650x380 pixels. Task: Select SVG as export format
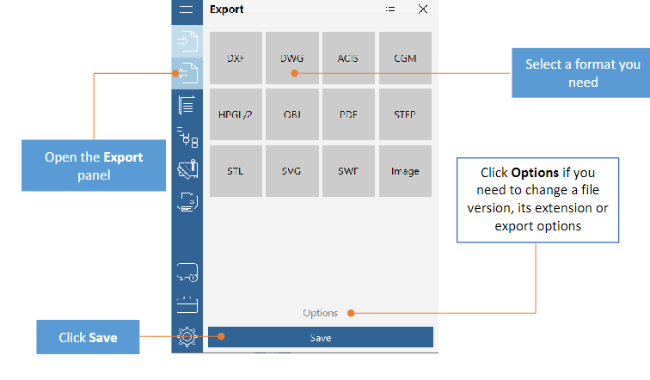click(292, 171)
